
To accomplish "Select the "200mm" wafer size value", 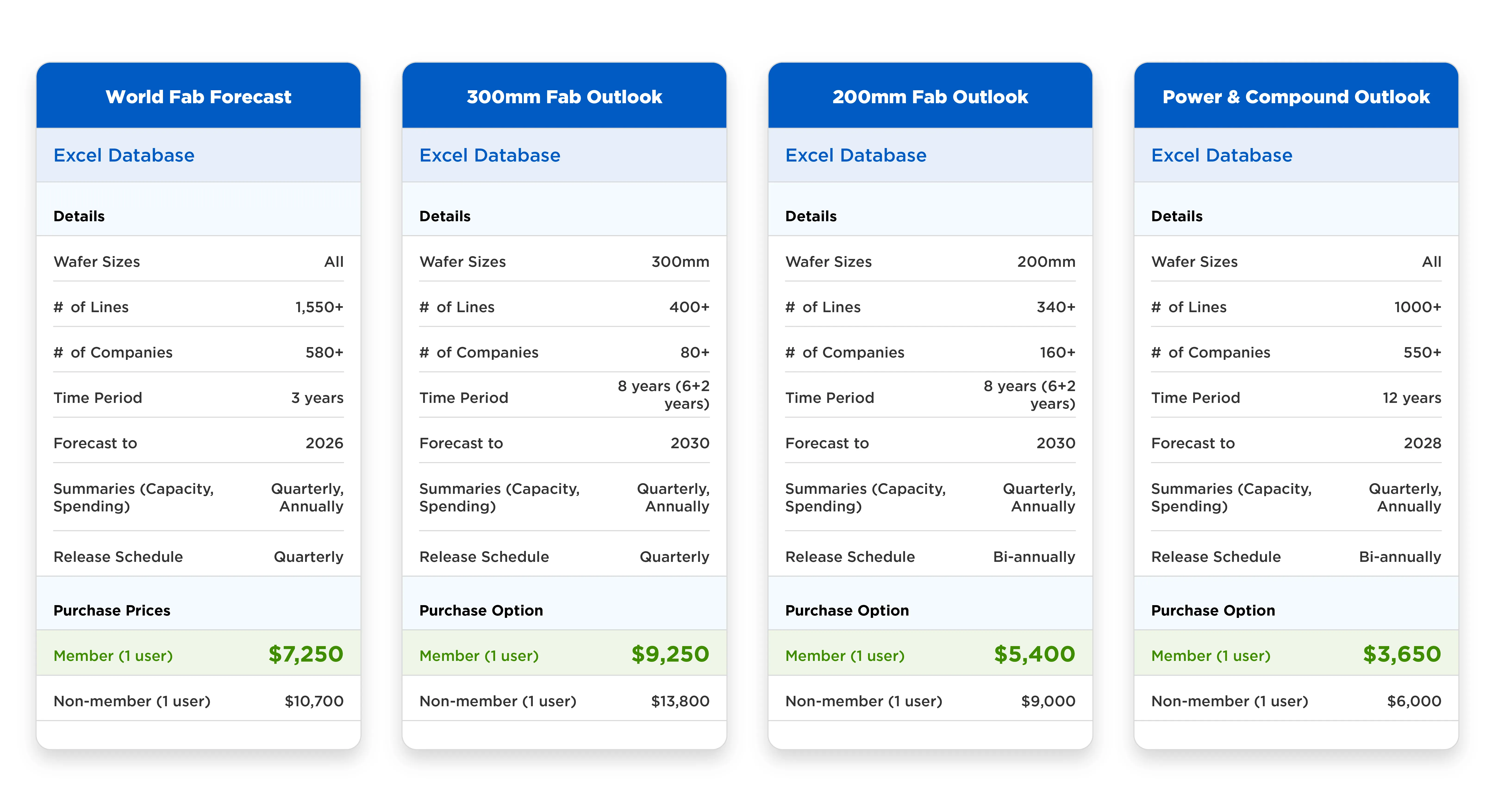I will (1046, 262).
